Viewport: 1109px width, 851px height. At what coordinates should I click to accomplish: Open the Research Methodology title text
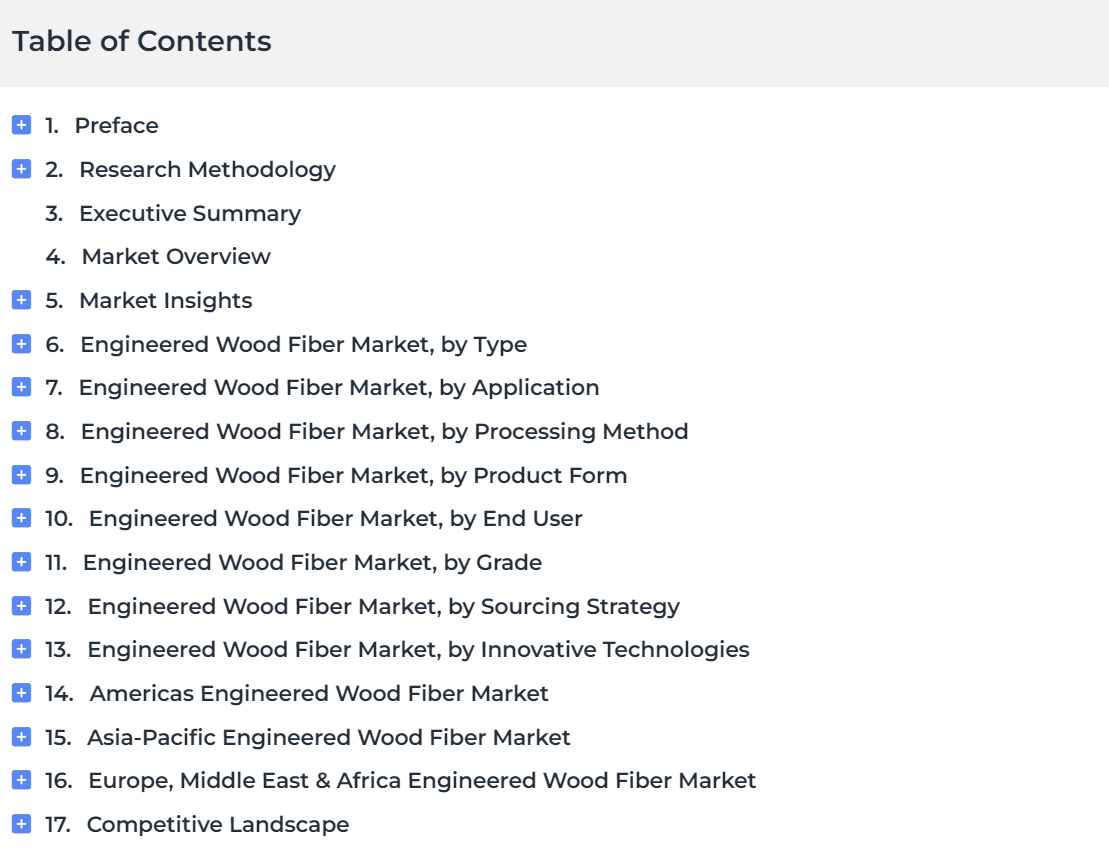[207, 169]
